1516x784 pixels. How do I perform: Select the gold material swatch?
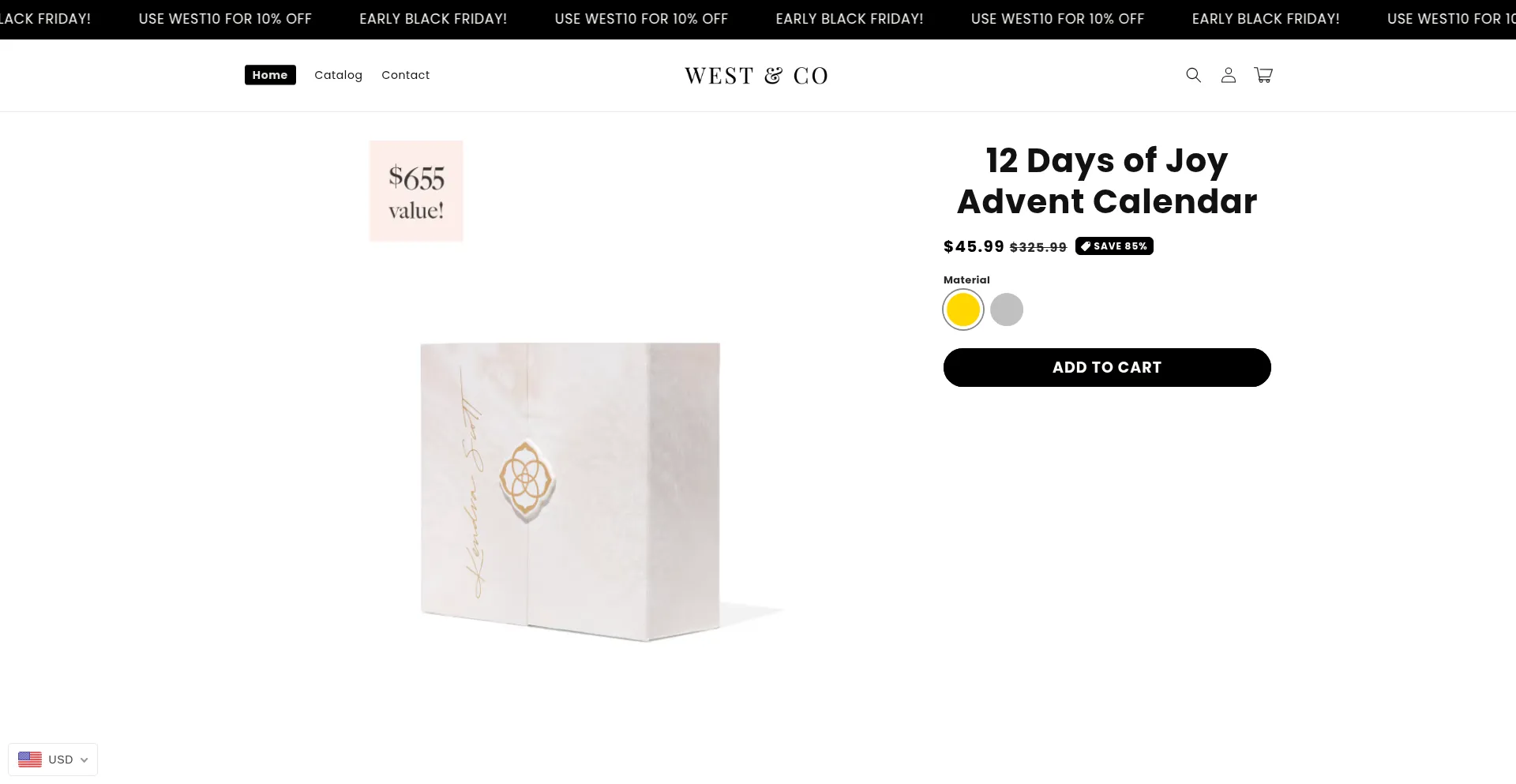[963, 309]
